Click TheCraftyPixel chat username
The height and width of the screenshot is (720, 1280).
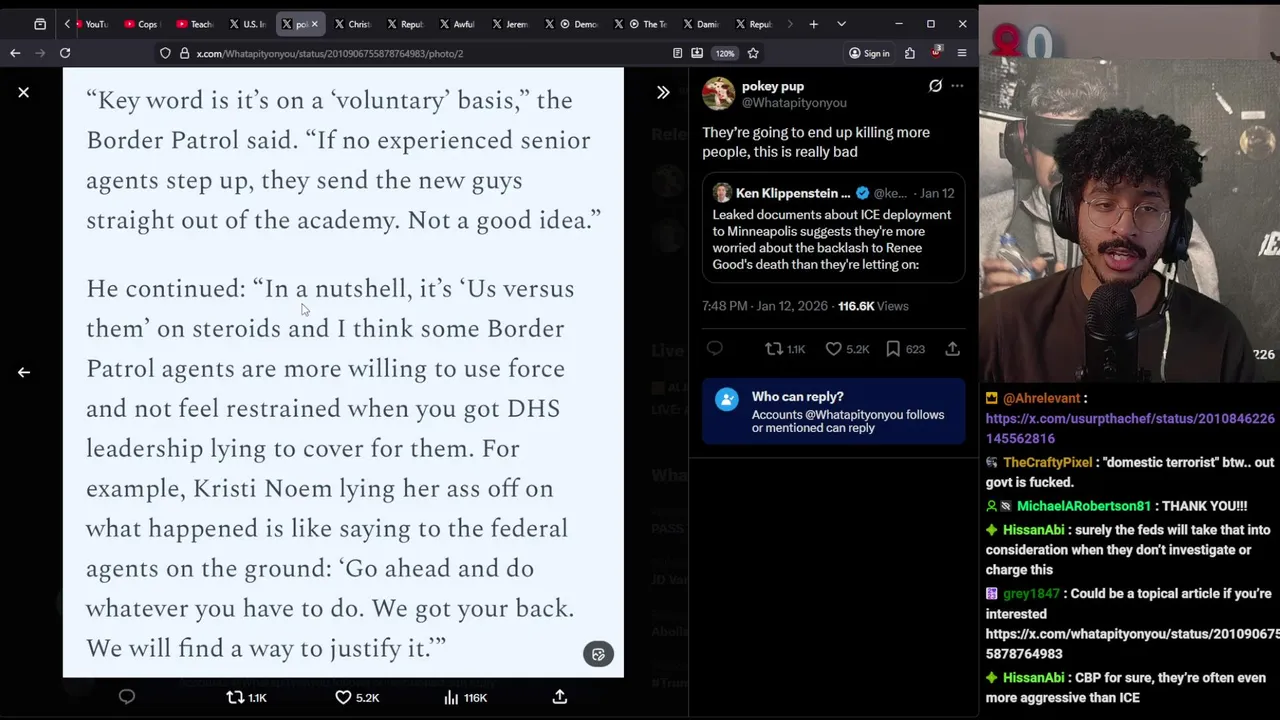click(x=1047, y=462)
